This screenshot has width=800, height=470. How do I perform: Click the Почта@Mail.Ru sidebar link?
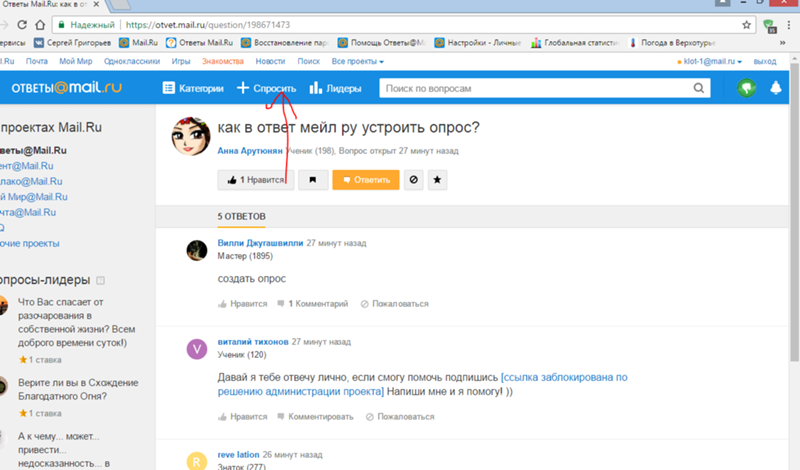coord(28,212)
